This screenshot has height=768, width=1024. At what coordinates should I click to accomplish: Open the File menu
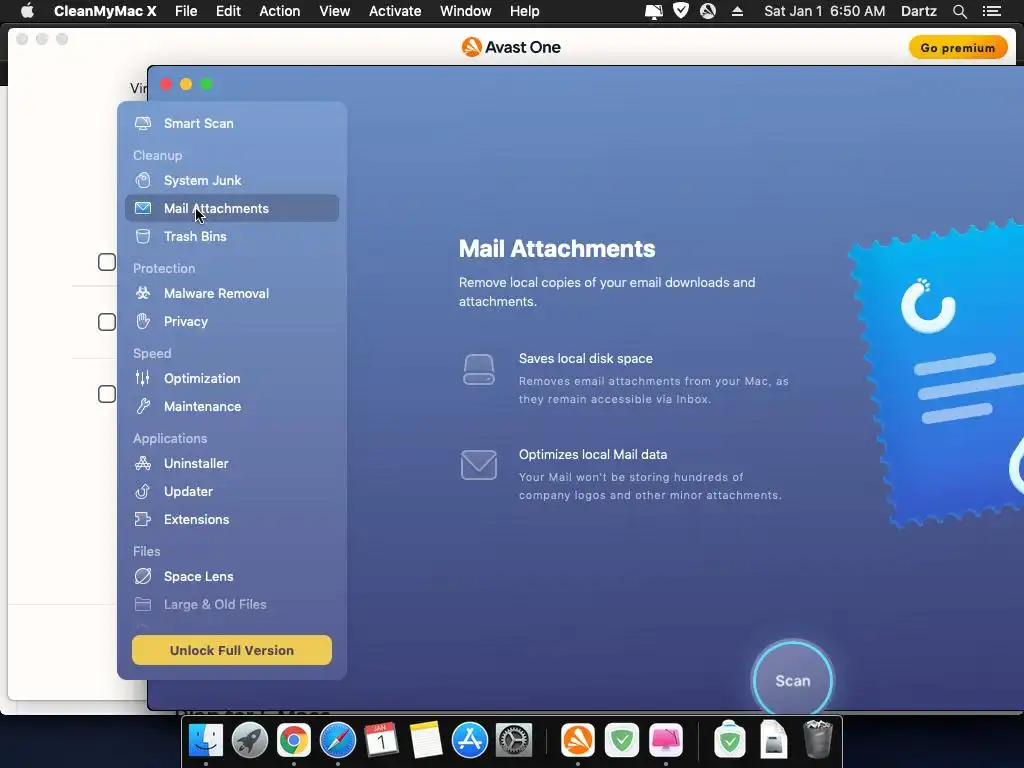[186, 11]
